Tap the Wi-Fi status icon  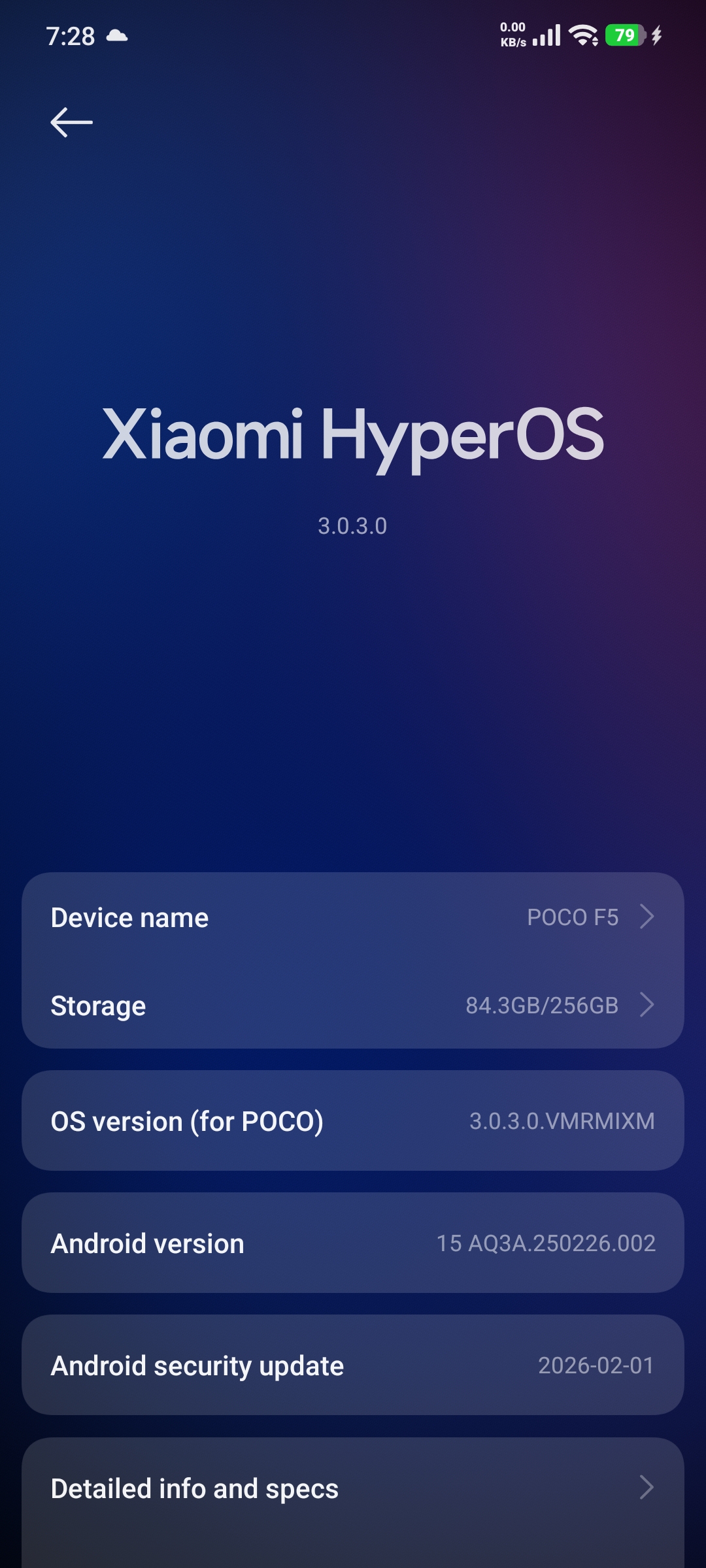[x=583, y=35]
